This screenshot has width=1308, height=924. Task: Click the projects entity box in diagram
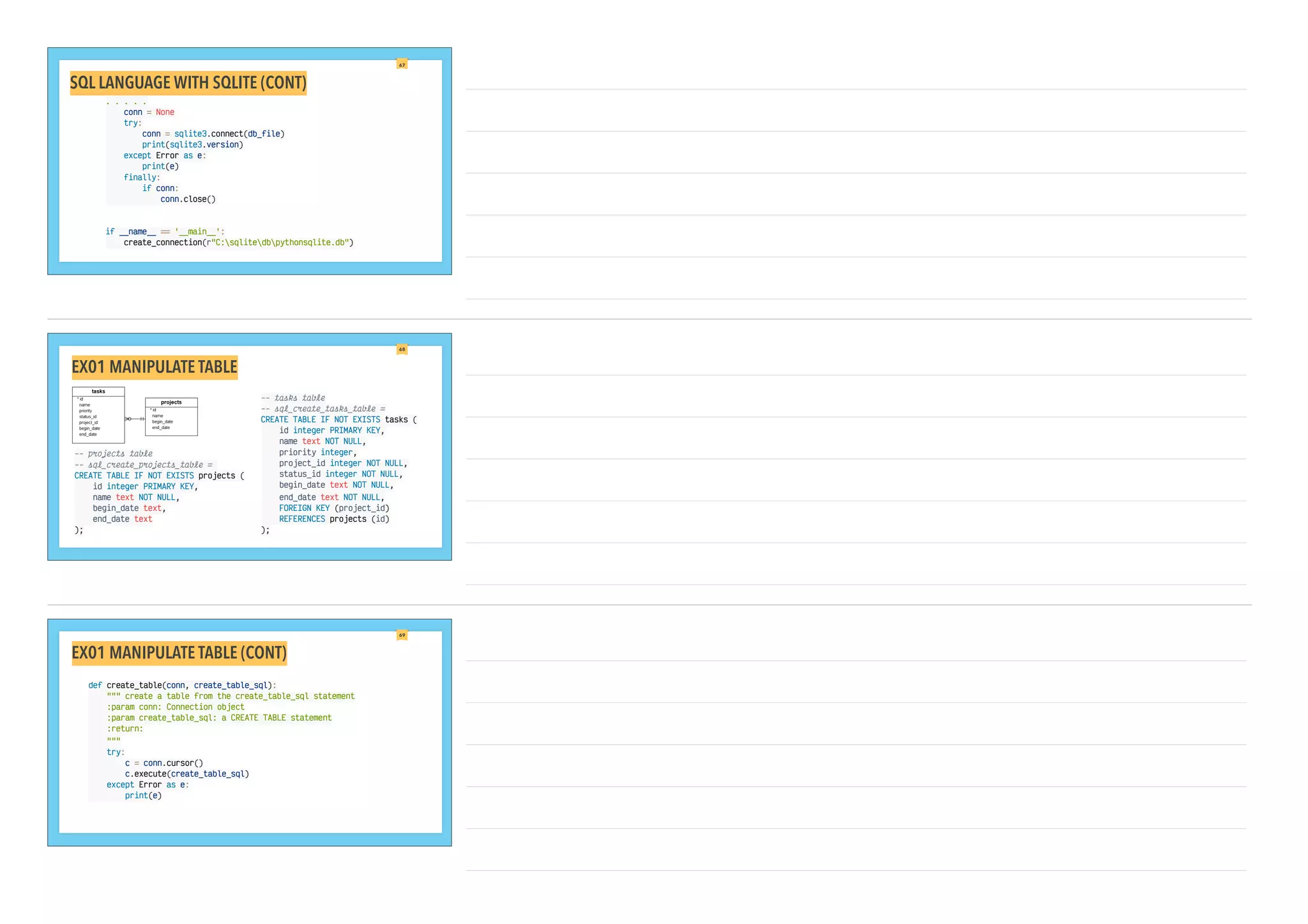pyautogui.click(x=171, y=417)
